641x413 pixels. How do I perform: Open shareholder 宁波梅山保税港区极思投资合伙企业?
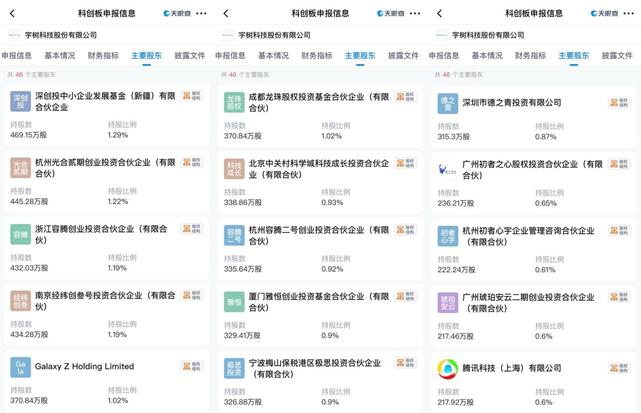pyautogui.click(x=315, y=368)
